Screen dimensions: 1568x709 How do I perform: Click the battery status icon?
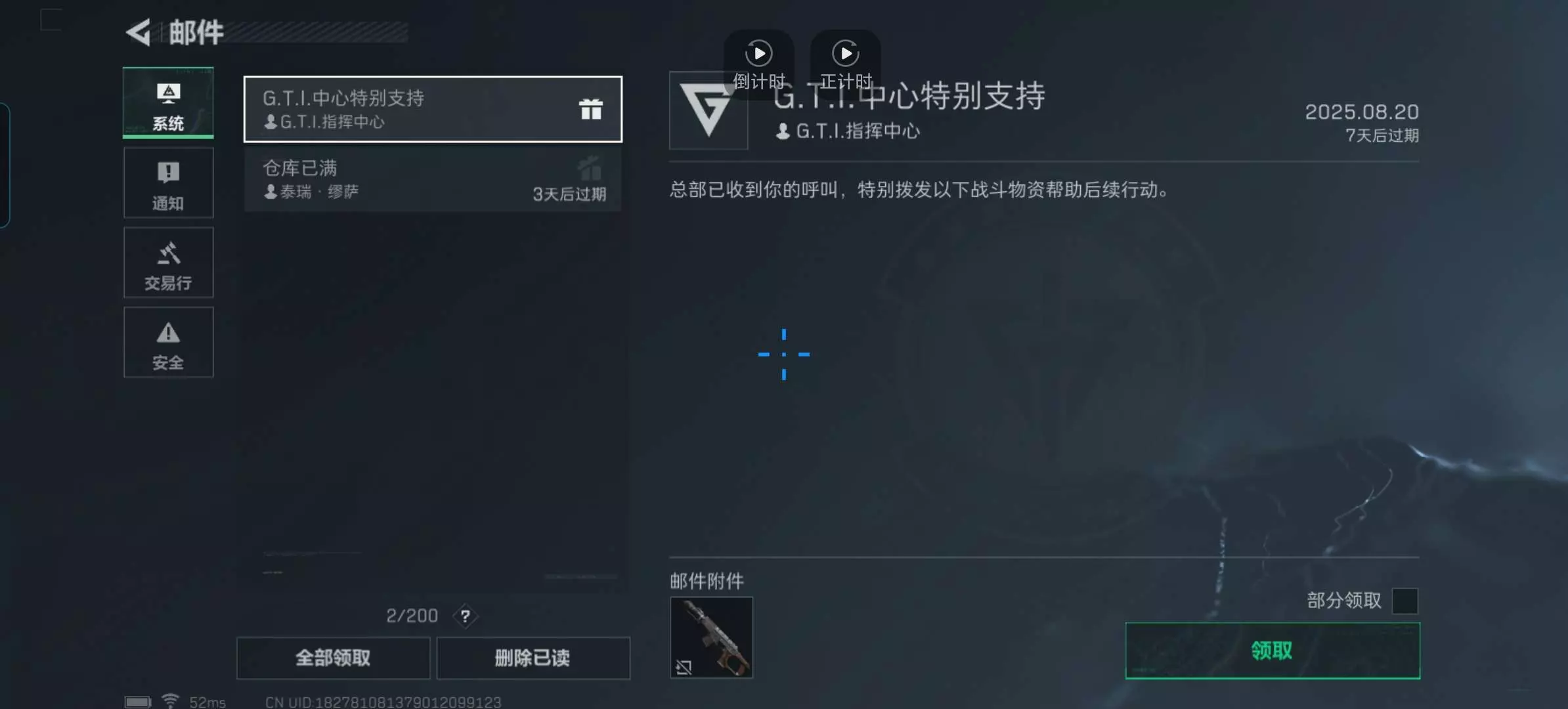coord(137,702)
